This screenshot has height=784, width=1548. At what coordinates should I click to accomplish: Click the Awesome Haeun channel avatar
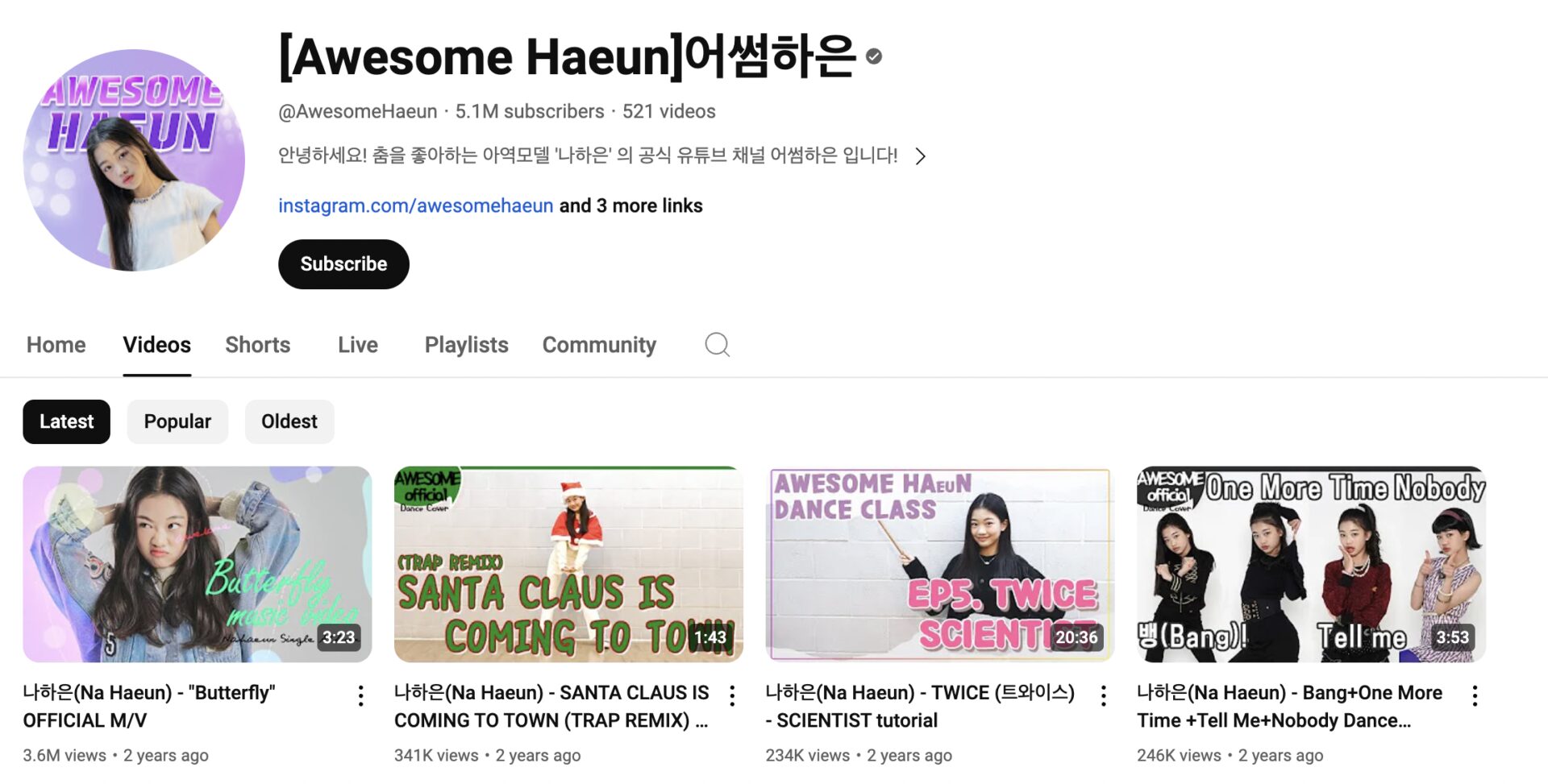point(134,160)
